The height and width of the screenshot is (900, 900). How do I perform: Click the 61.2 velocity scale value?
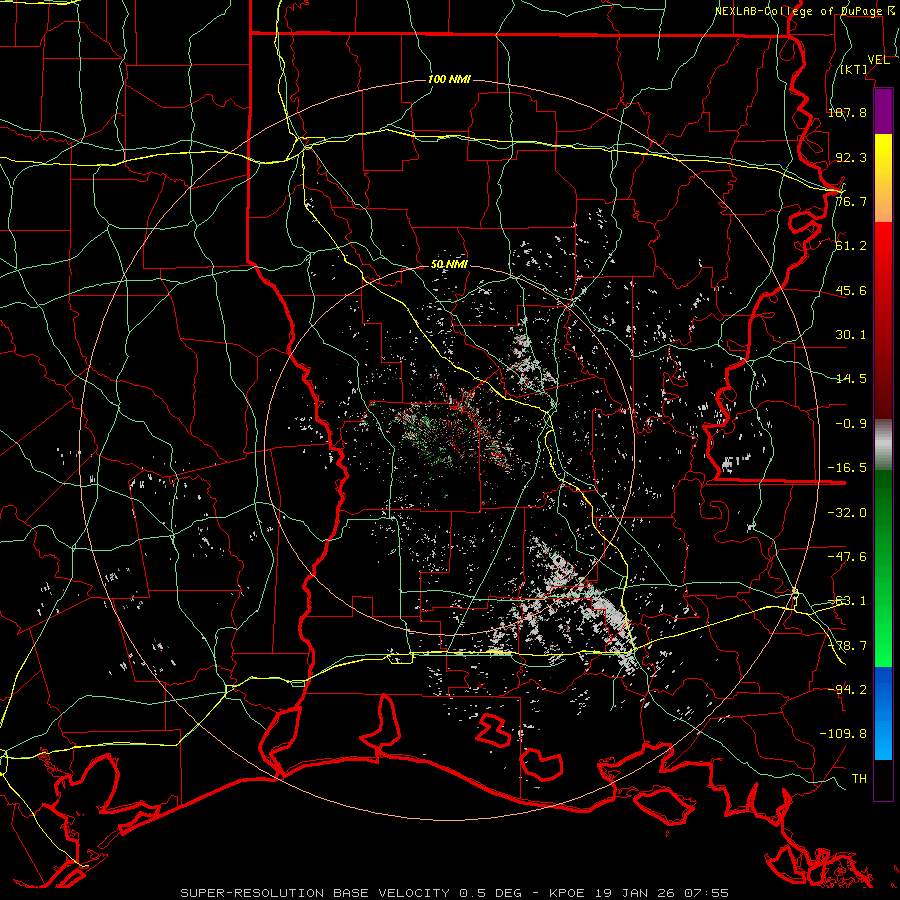(x=851, y=246)
